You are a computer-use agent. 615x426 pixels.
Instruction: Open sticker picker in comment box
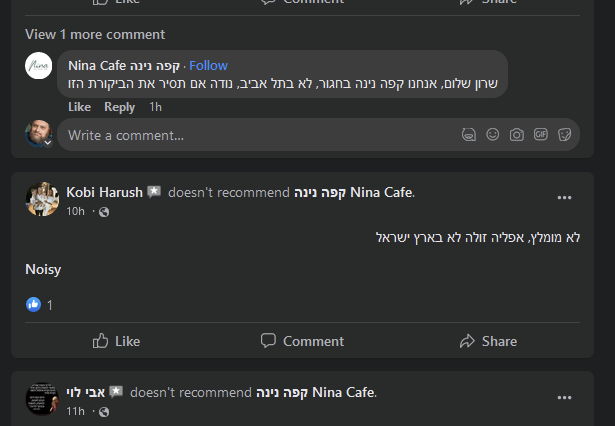click(565, 135)
